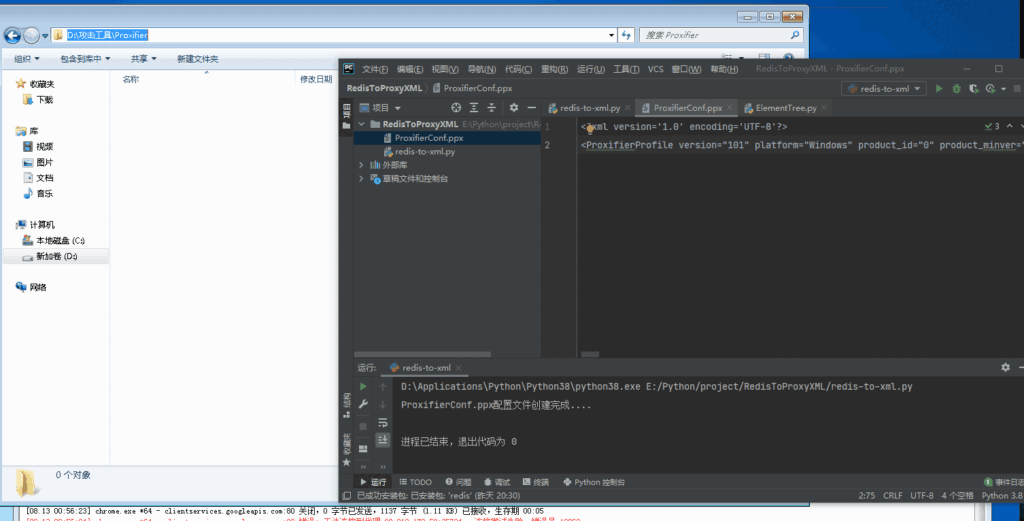
Task: Switch to the ElementTree.py editor tab
Action: tap(786, 108)
